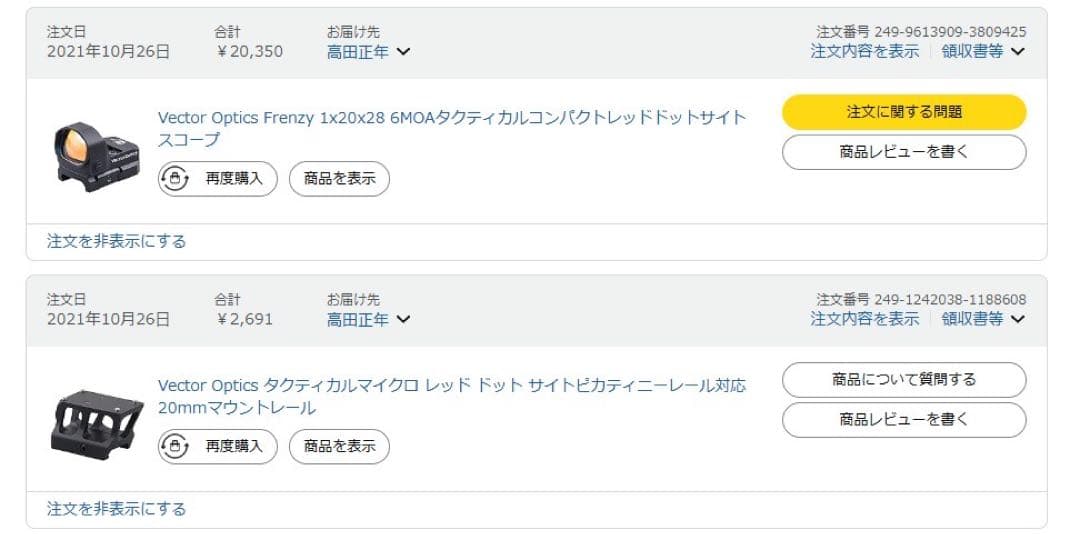The image size is (1080, 534).
Task: Write a review for the Frenzy sight
Action: click(x=903, y=153)
